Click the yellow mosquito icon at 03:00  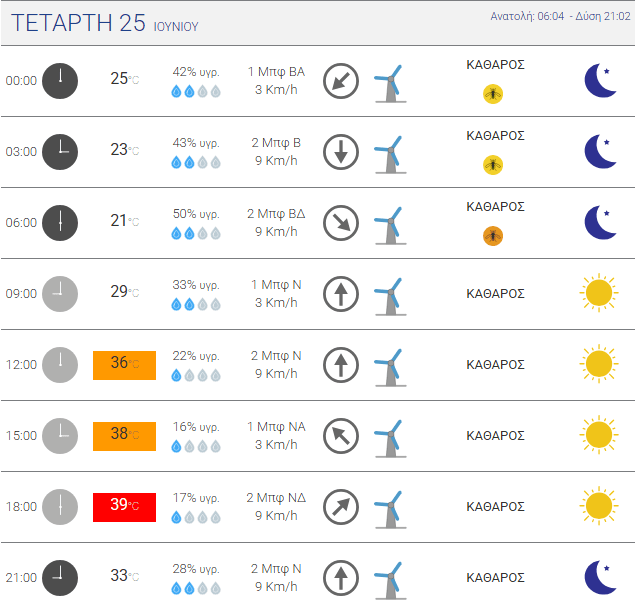493,165
